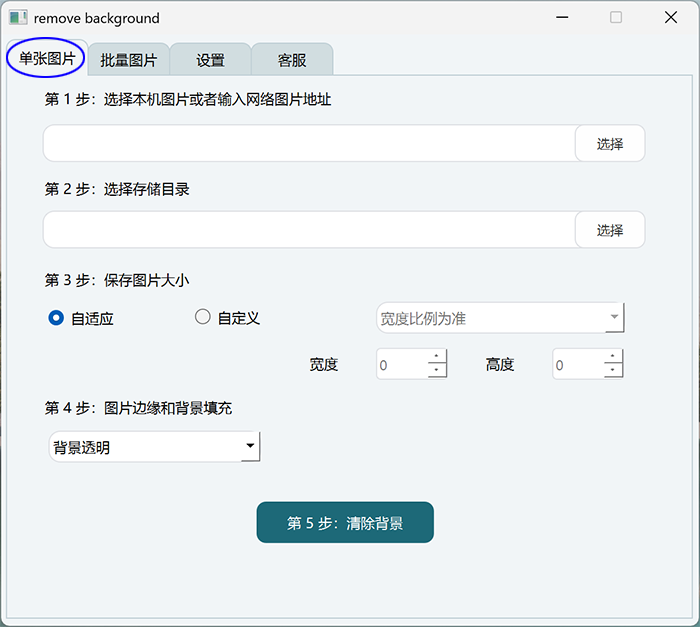Minimize the remove background window
Screen dimensions: 700x627
[x=562, y=17]
